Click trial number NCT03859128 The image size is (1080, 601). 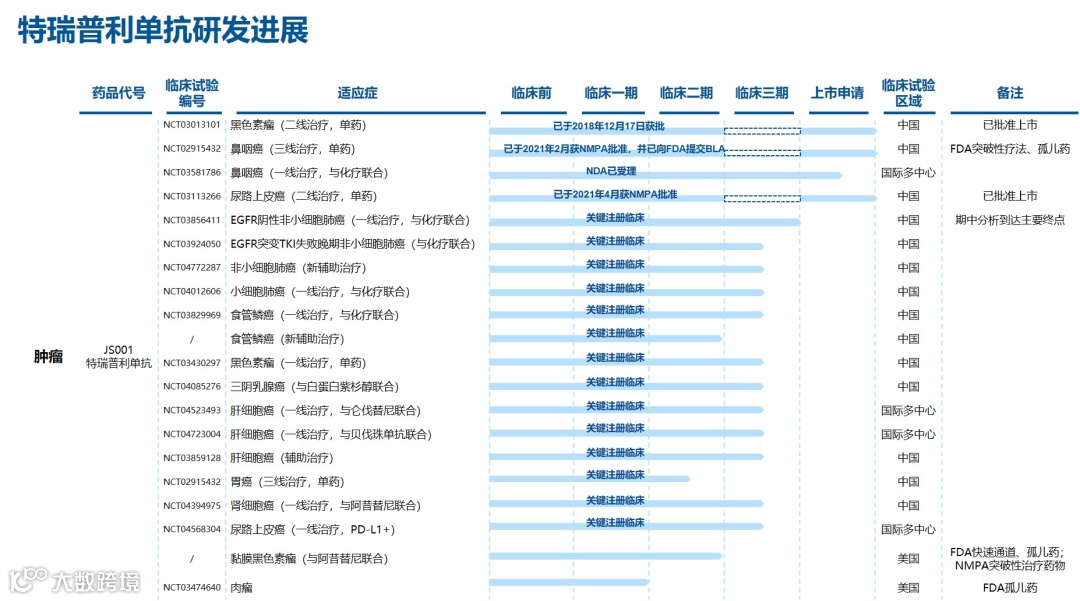192,458
